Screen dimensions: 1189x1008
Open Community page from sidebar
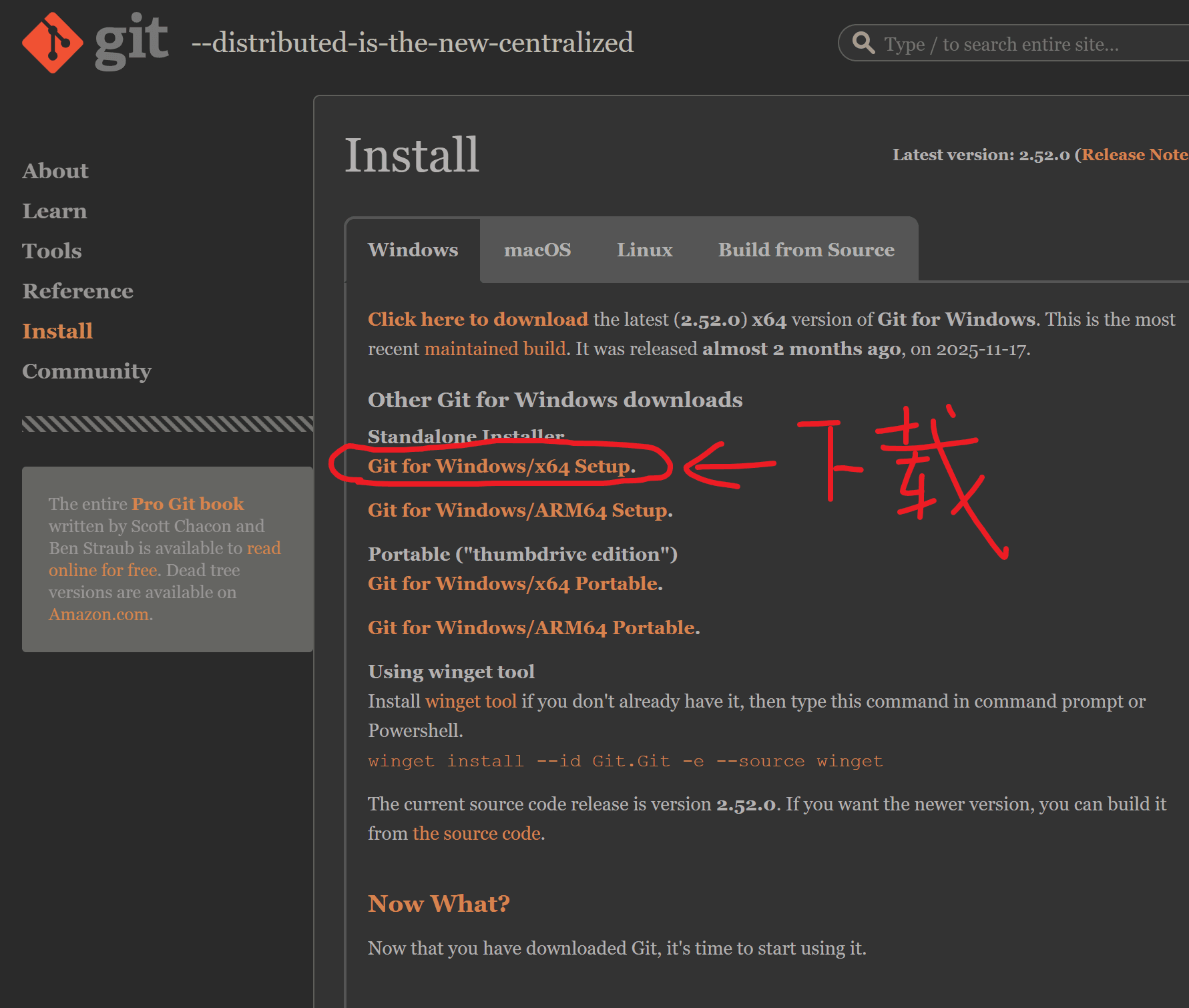[87, 371]
